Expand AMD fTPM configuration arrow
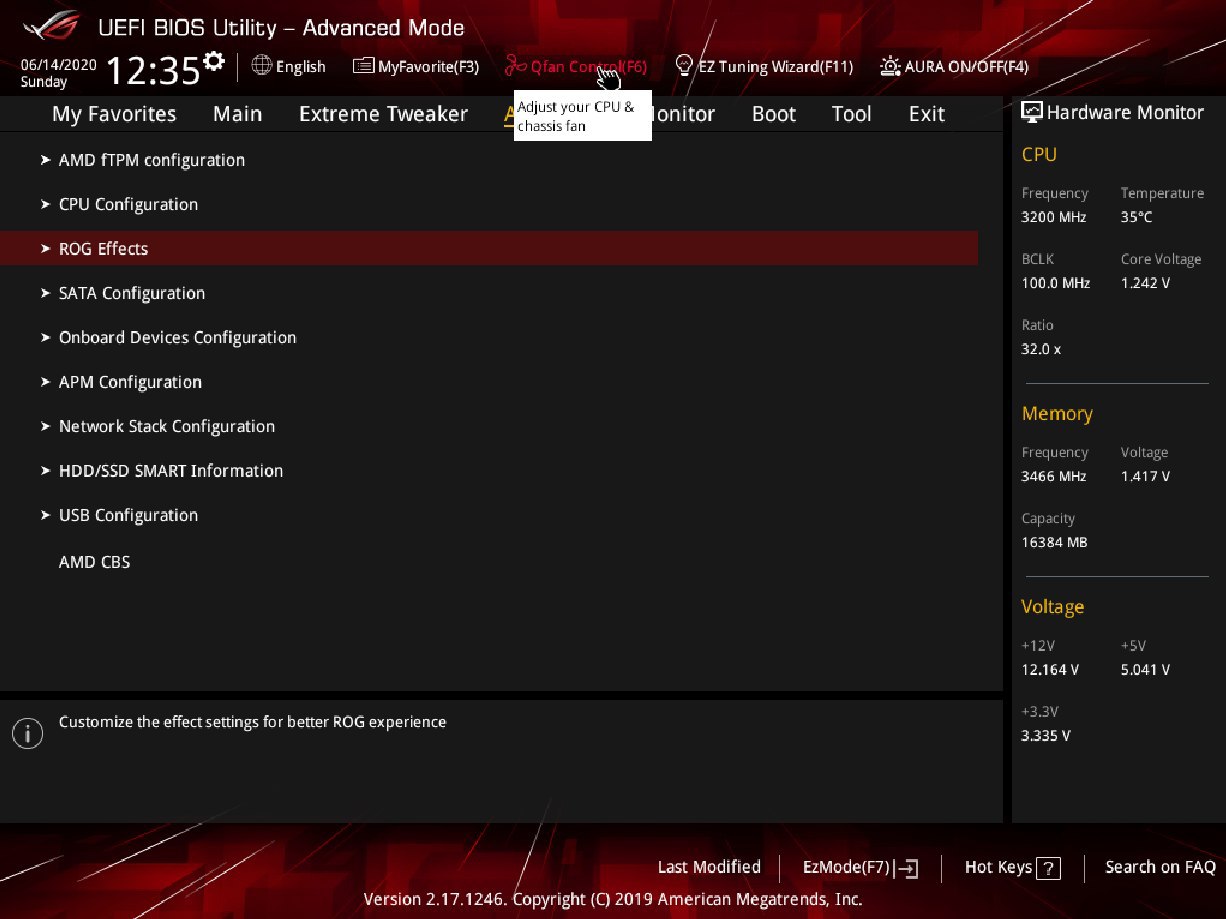Image resolution: width=1226 pixels, height=919 pixels. click(45, 160)
